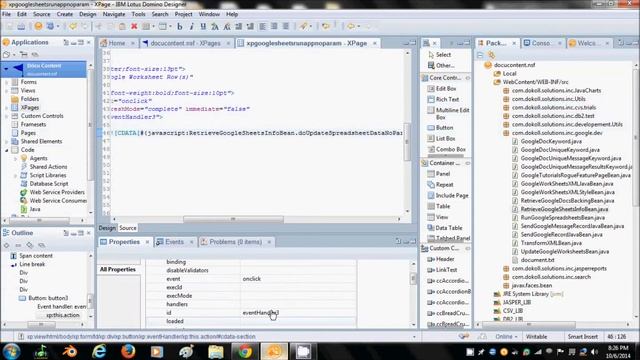
Task: Select the Edit Box control in palette
Action: coord(442,88)
